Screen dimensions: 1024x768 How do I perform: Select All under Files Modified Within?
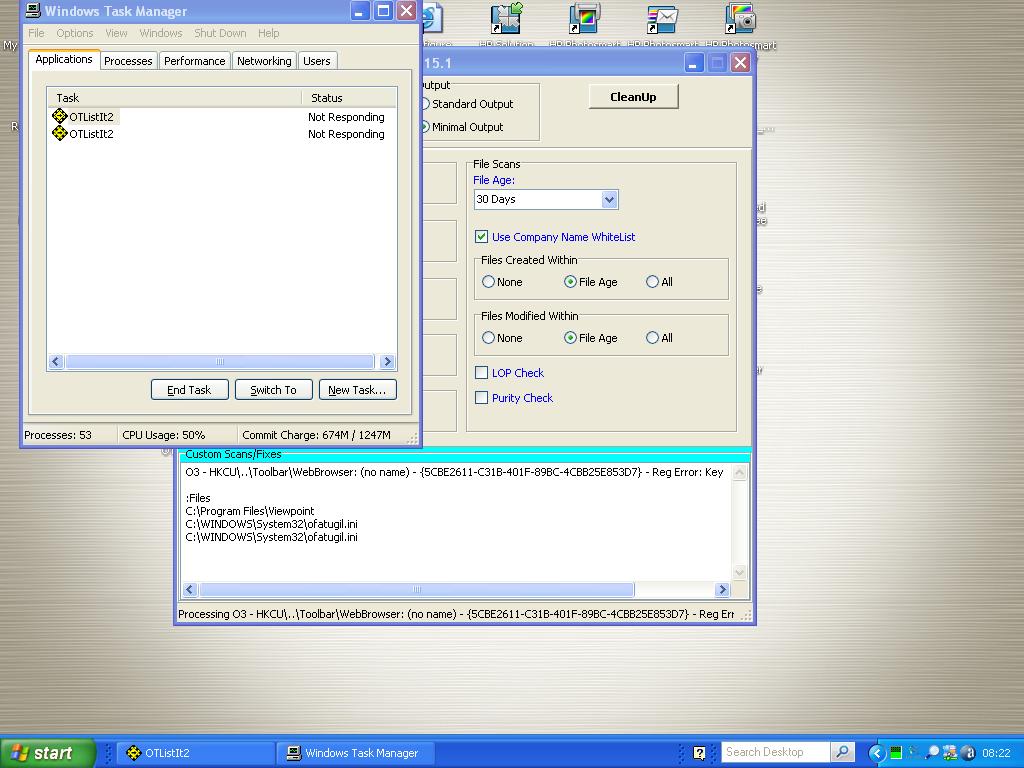point(652,338)
